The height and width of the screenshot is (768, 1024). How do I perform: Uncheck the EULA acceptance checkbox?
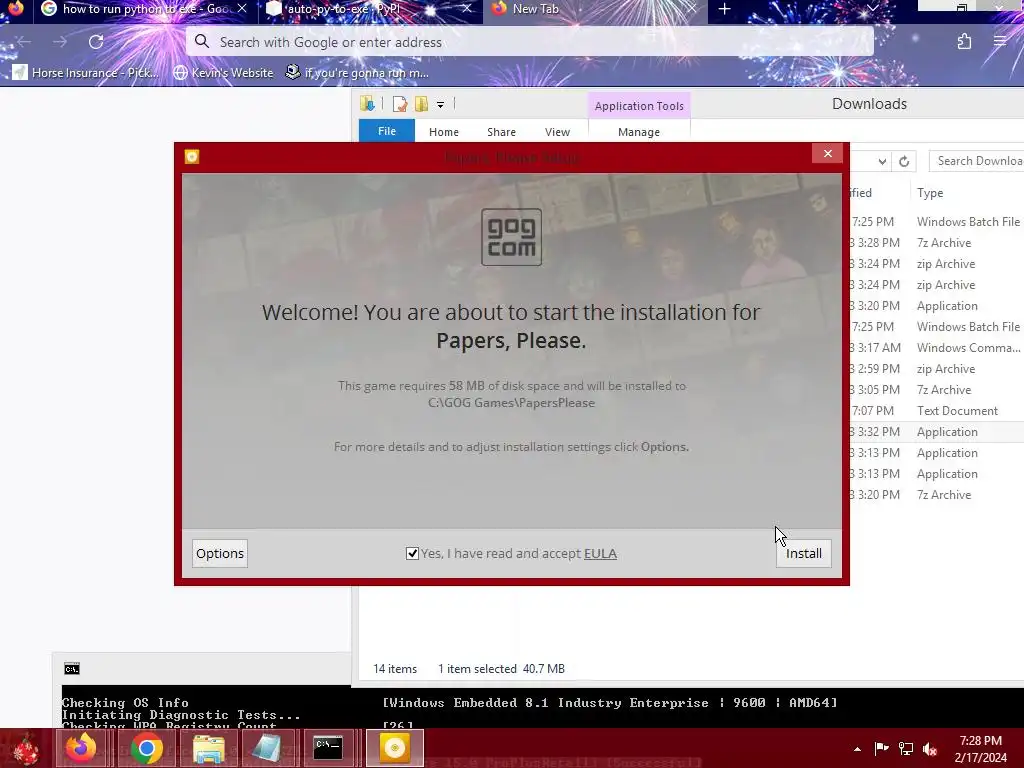click(412, 553)
